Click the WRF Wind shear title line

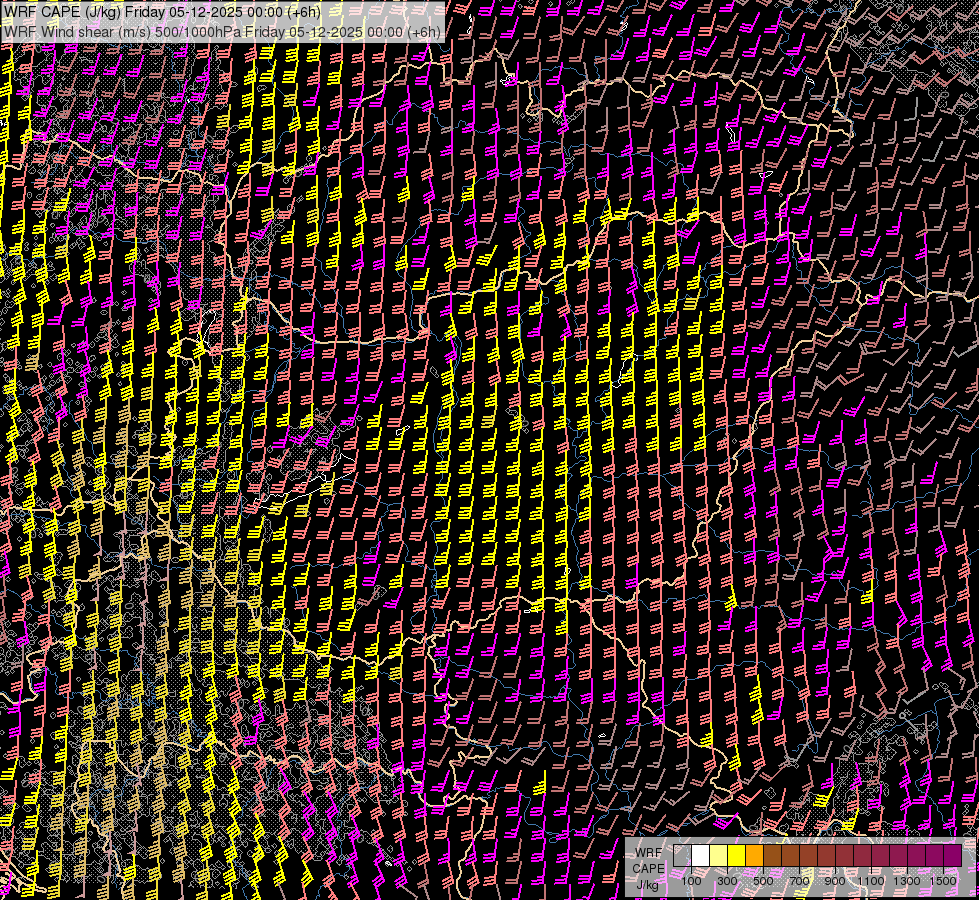coord(222,31)
